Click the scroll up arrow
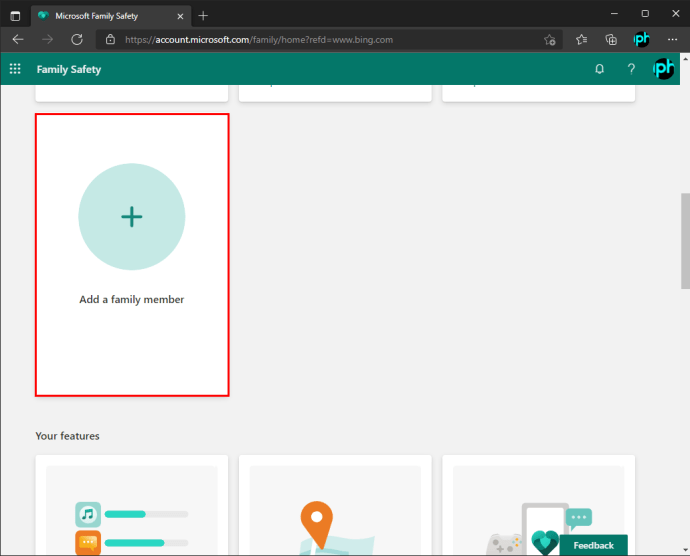This screenshot has height=556, width=690. (x=685, y=59)
